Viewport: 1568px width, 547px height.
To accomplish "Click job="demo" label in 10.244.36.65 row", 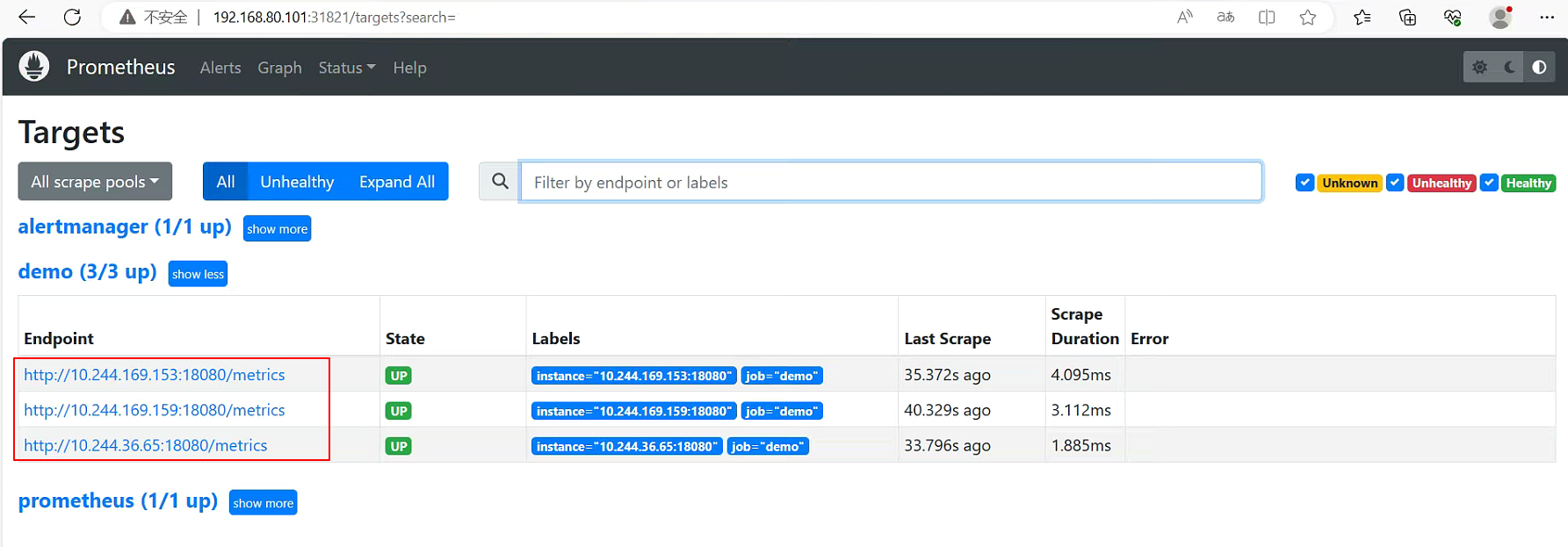I will pyautogui.click(x=768, y=446).
